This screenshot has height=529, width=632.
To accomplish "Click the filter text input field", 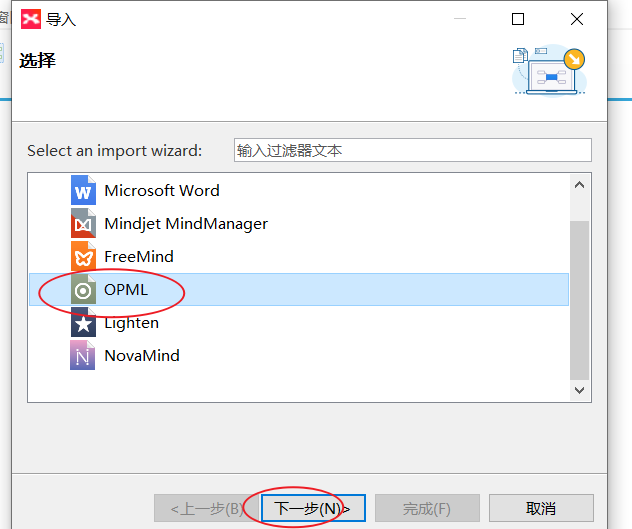I will point(413,150).
